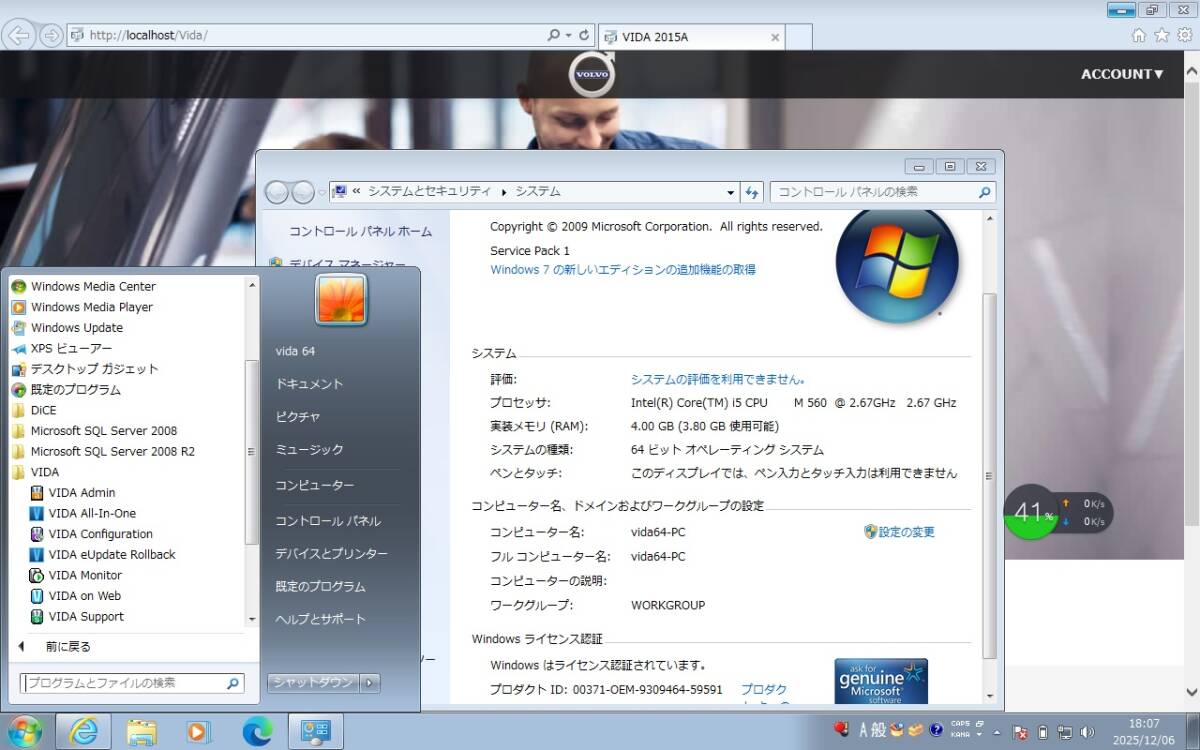
Task: Show hidden tray icons arrow
Action: (996, 732)
